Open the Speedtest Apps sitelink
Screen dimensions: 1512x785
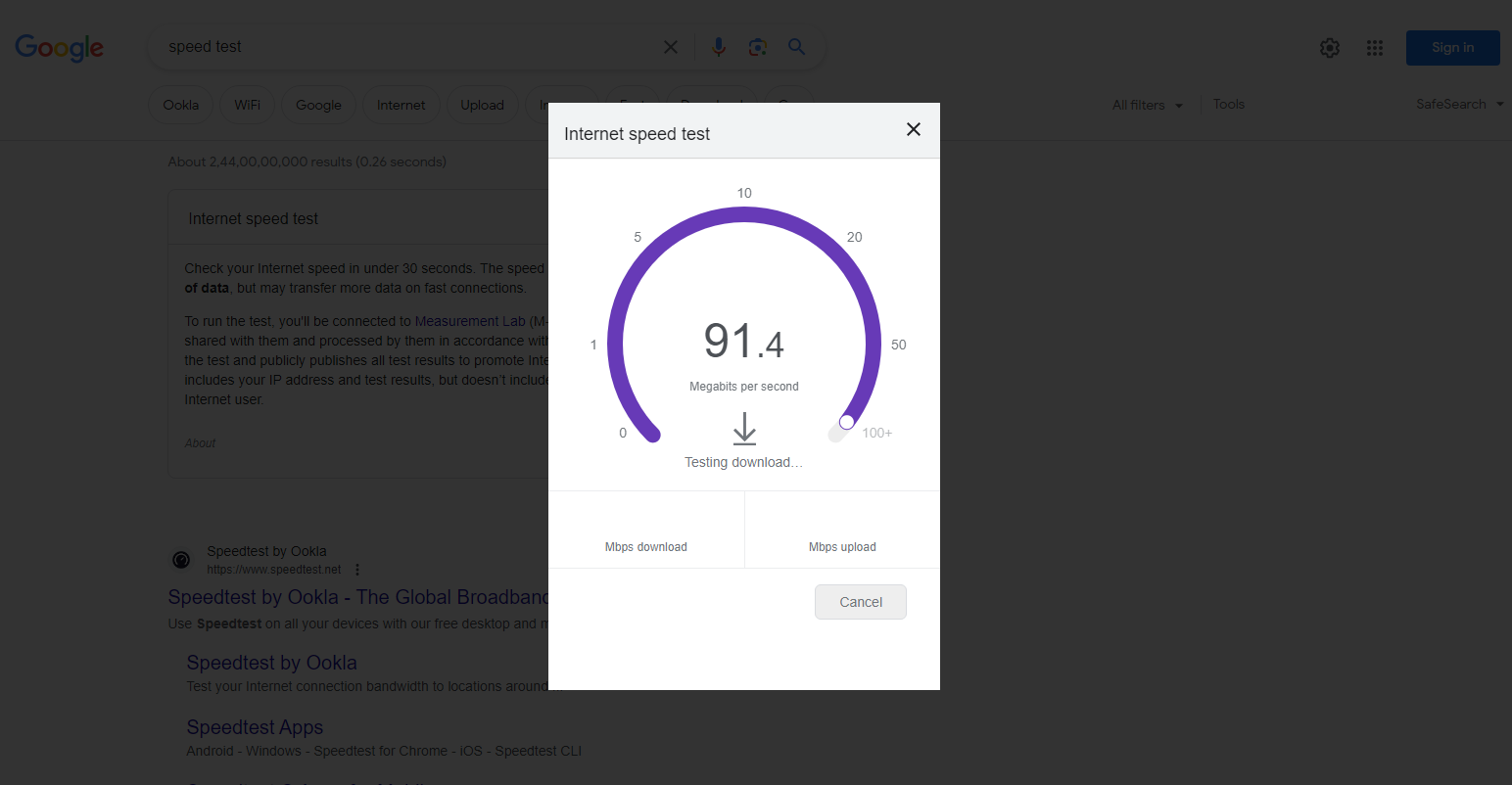255,727
